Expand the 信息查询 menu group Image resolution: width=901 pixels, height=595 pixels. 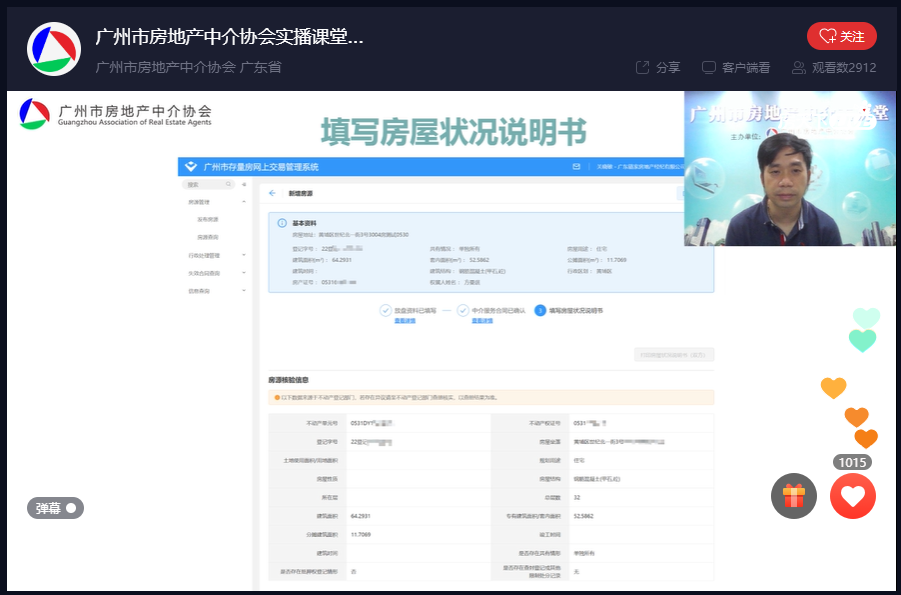tap(217, 291)
